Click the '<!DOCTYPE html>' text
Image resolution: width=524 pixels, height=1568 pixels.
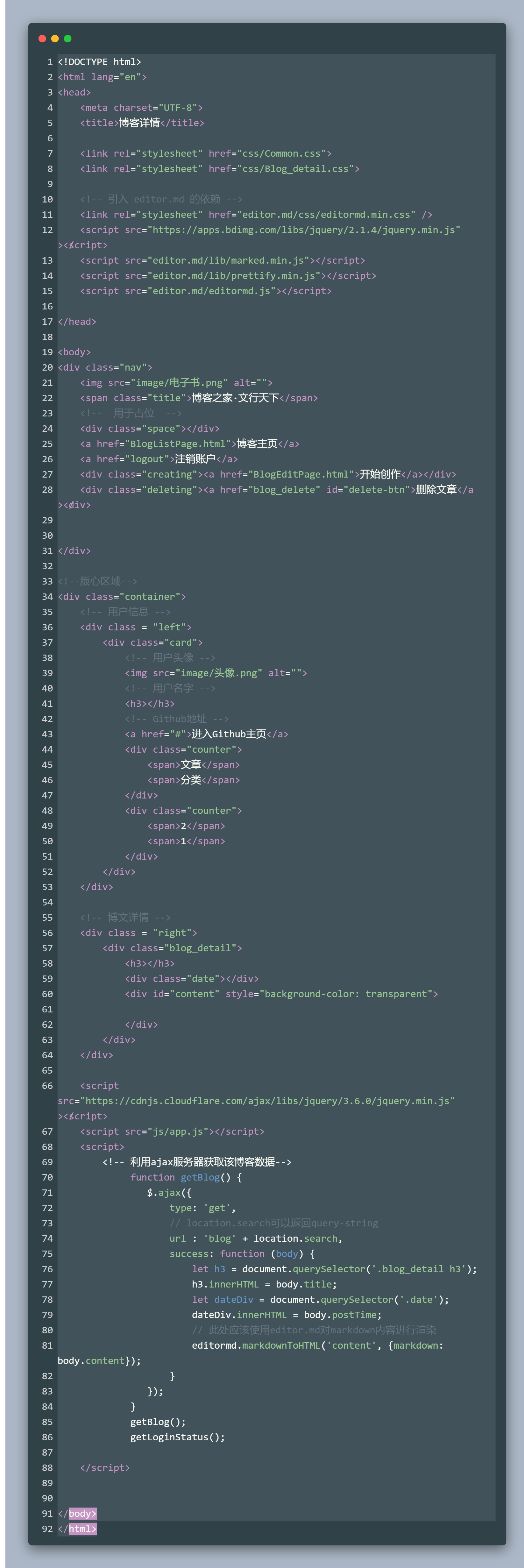pyautogui.click(x=100, y=62)
